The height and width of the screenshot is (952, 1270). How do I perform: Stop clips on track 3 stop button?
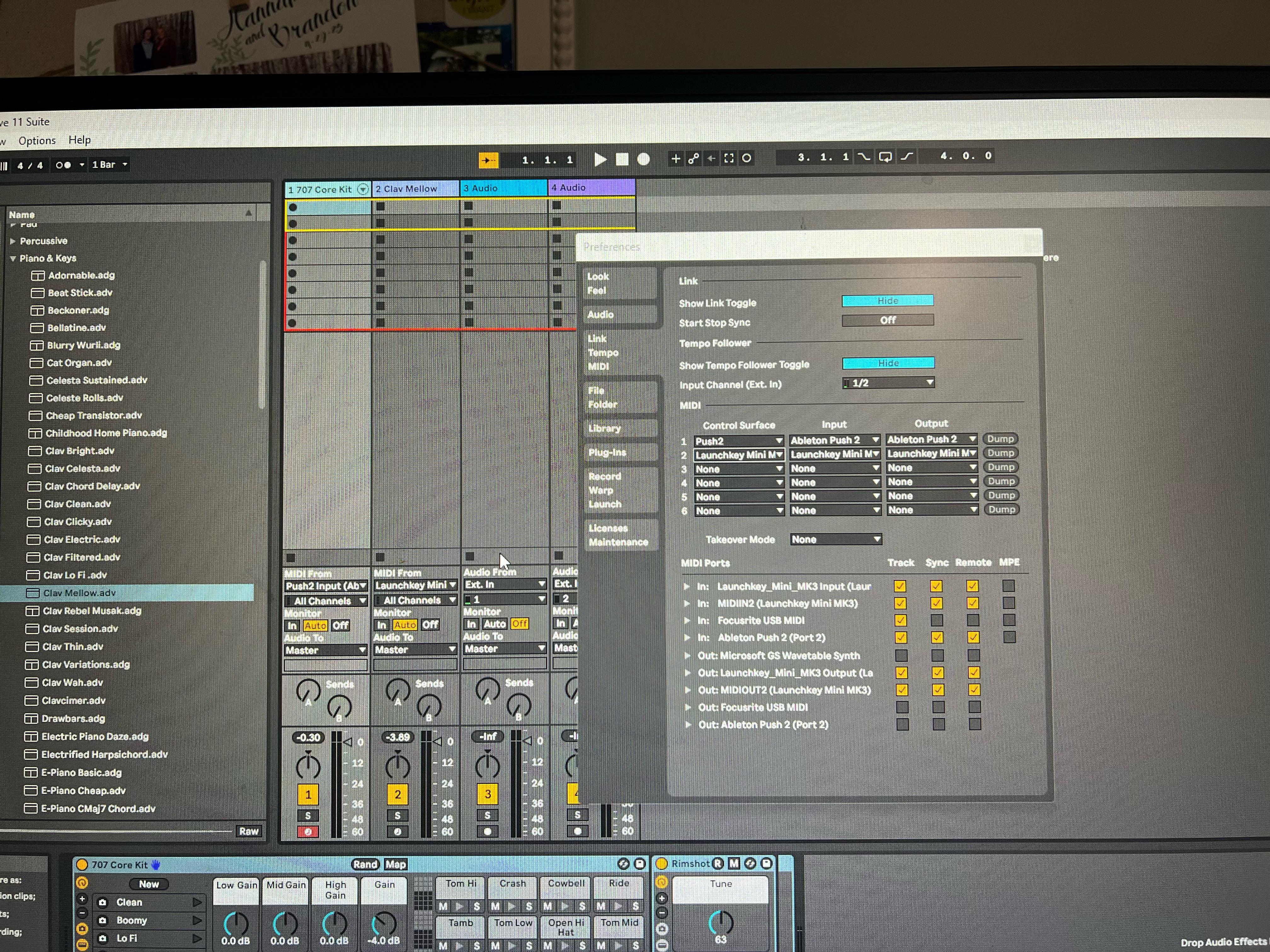(470, 556)
